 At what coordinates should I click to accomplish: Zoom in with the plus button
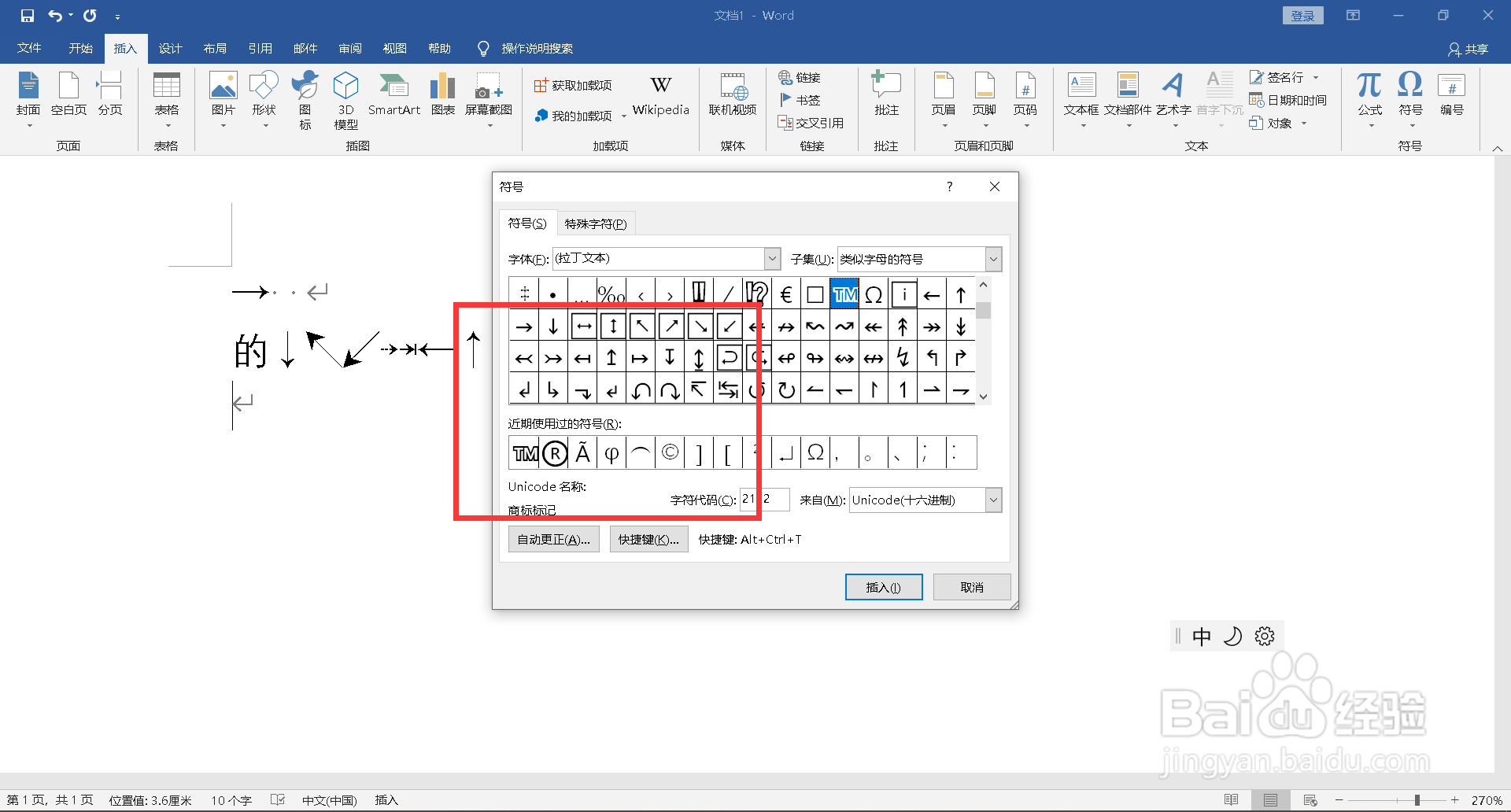pyautogui.click(x=1455, y=800)
